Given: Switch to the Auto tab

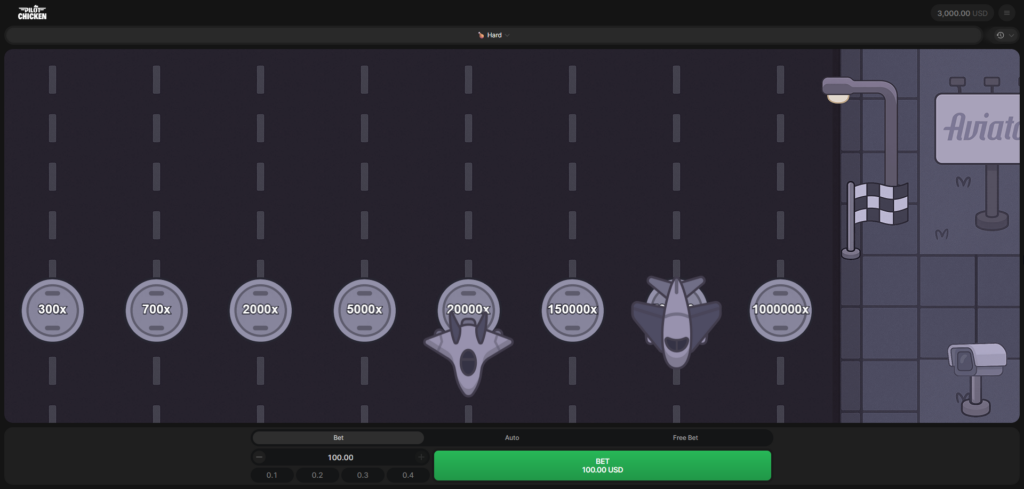Looking at the screenshot, I should [x=512, y=438].
